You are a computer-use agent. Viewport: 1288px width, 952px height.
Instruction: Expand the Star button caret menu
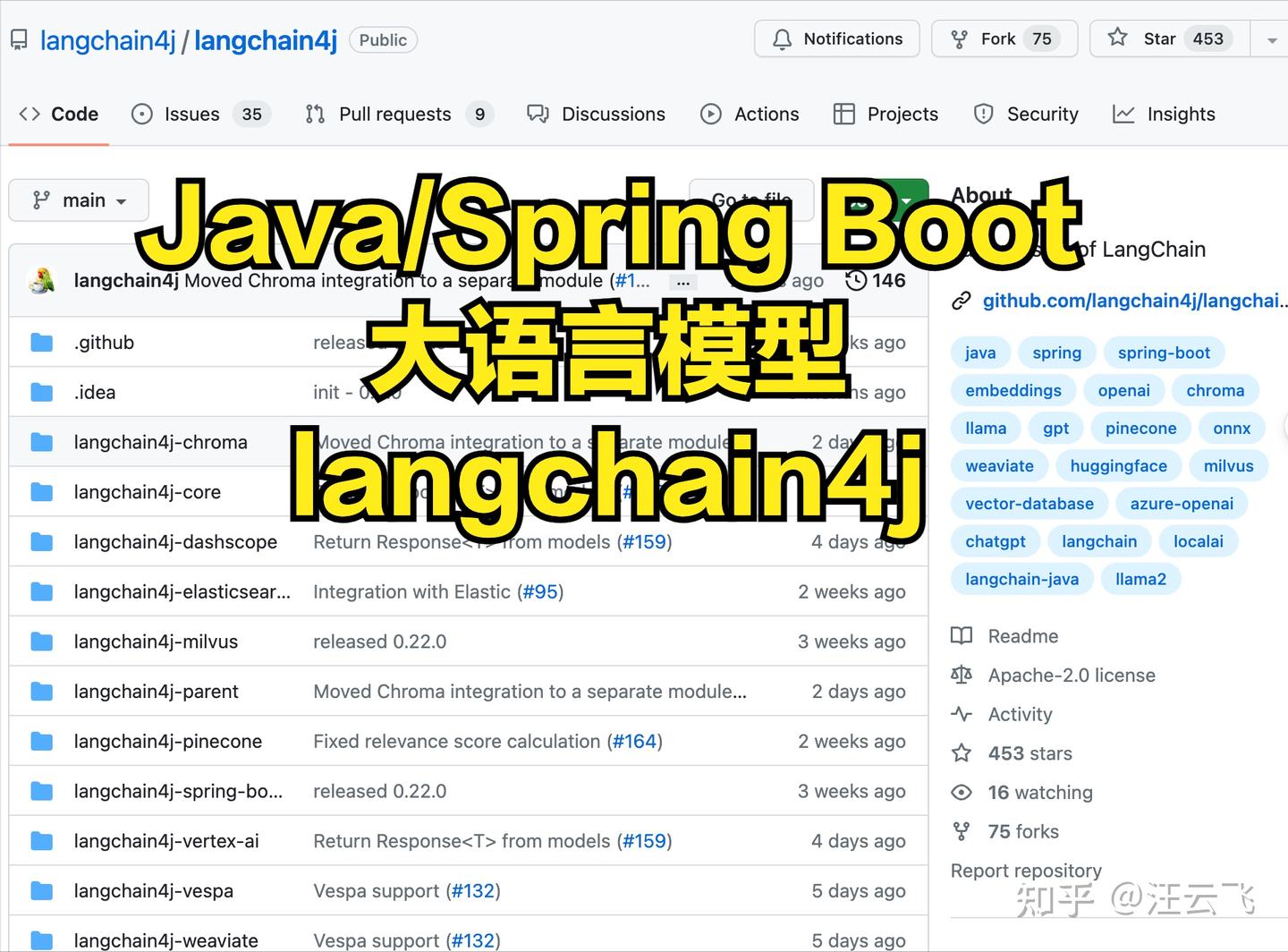(1271, 38)
